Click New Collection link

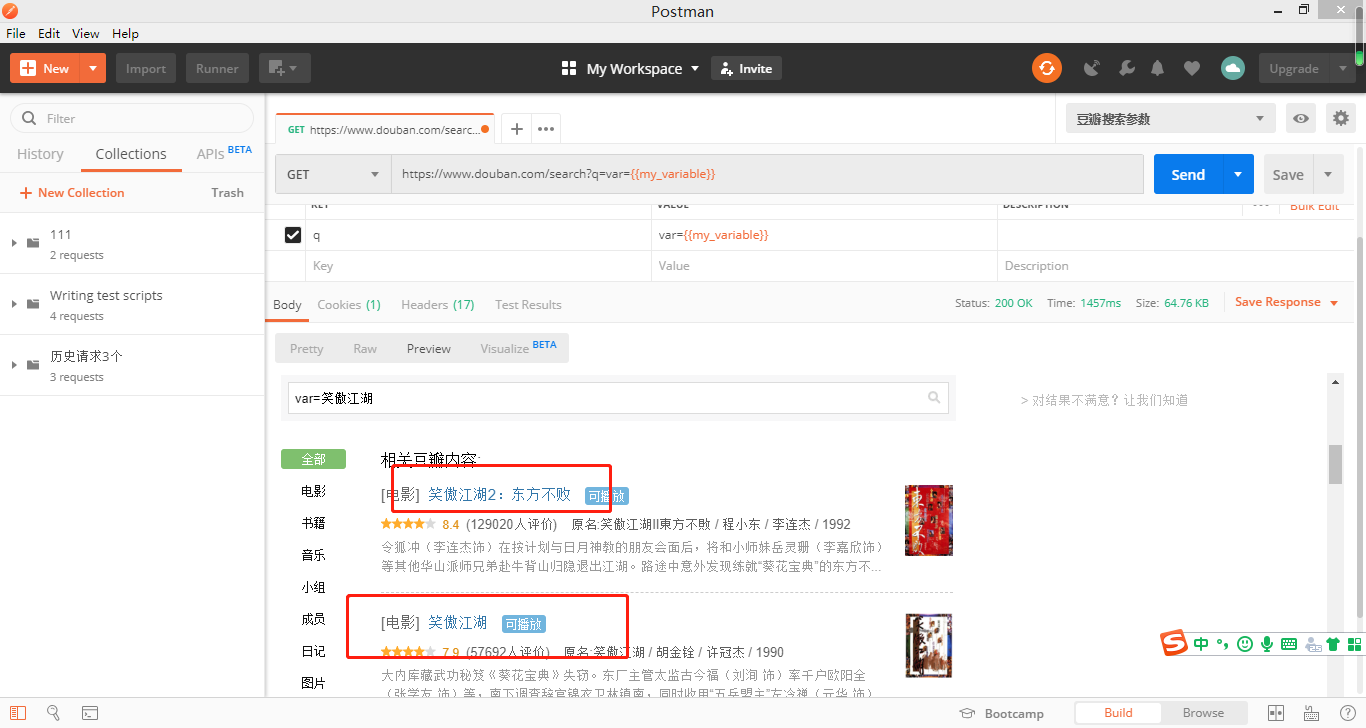pyautogui.click(x=71, y=193)
